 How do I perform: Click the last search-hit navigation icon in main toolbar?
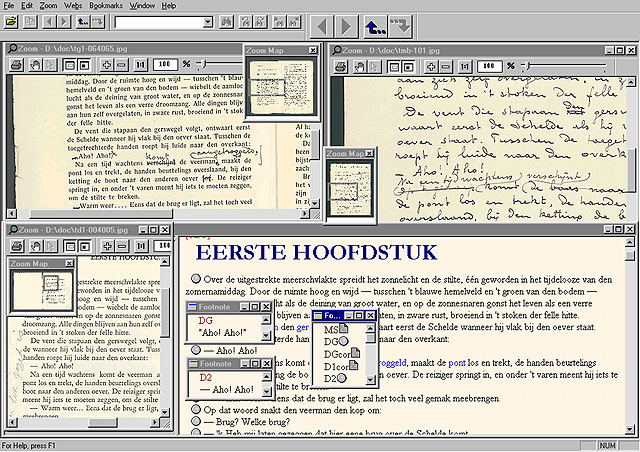click(294, 22)
